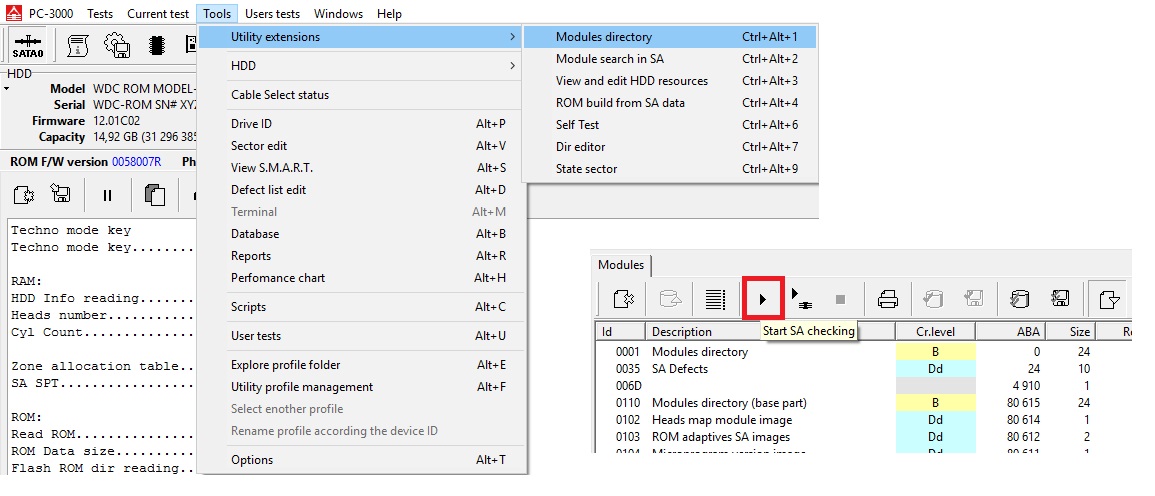The image size is (1155, 496).
Task: Select View and edit HDD resources
Action: tap(670, 81)
